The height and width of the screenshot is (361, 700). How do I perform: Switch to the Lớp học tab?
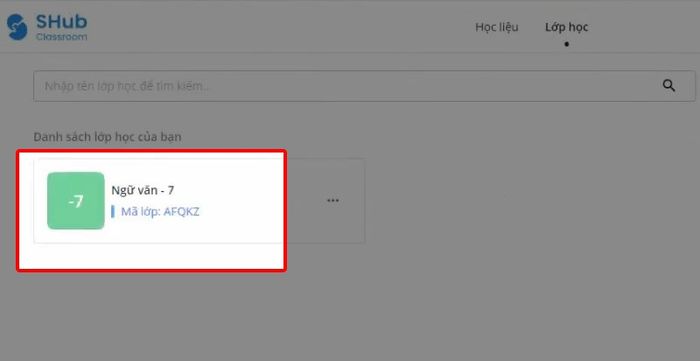click(x=566, y=27)
